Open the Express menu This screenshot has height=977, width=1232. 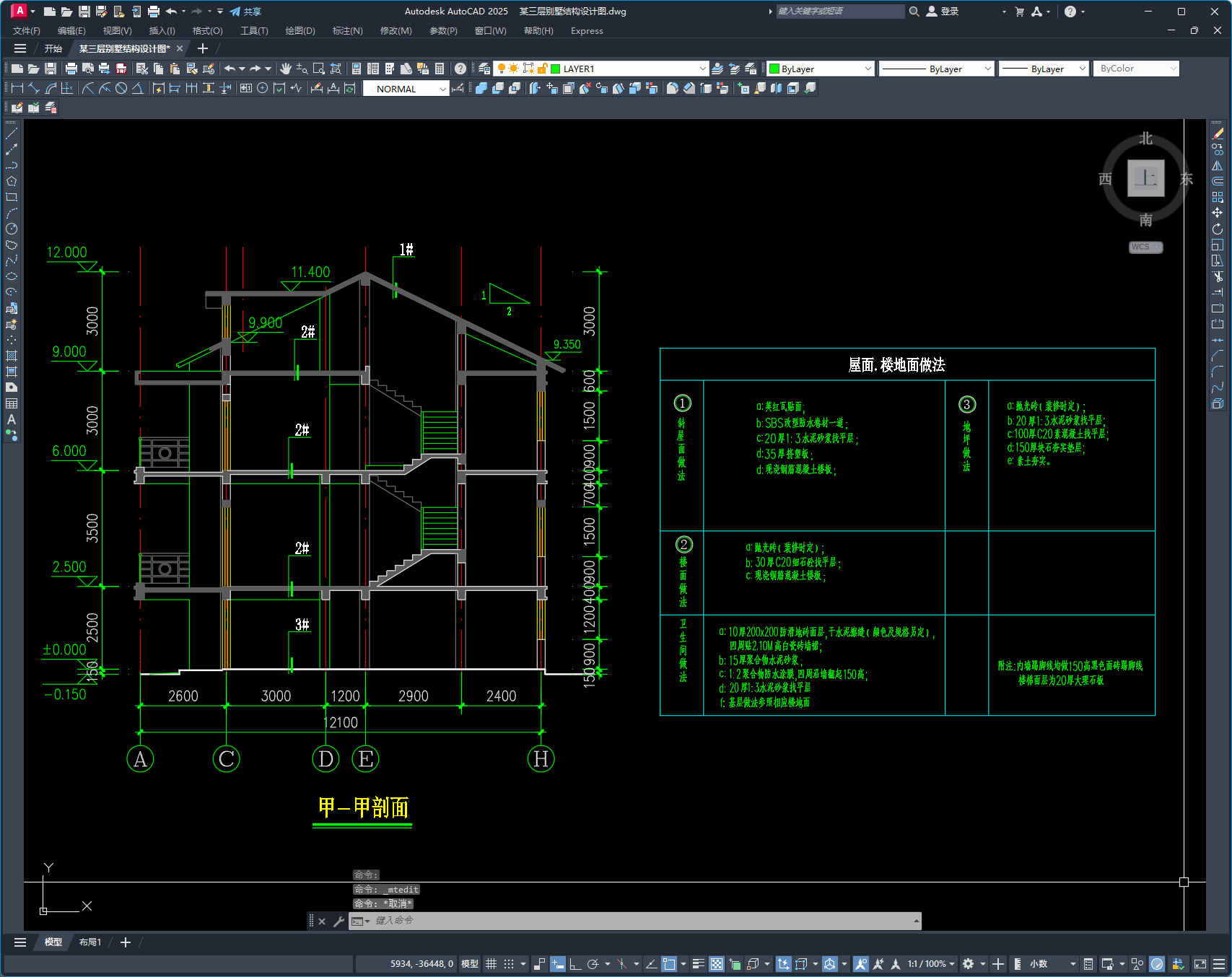point(587,31)
